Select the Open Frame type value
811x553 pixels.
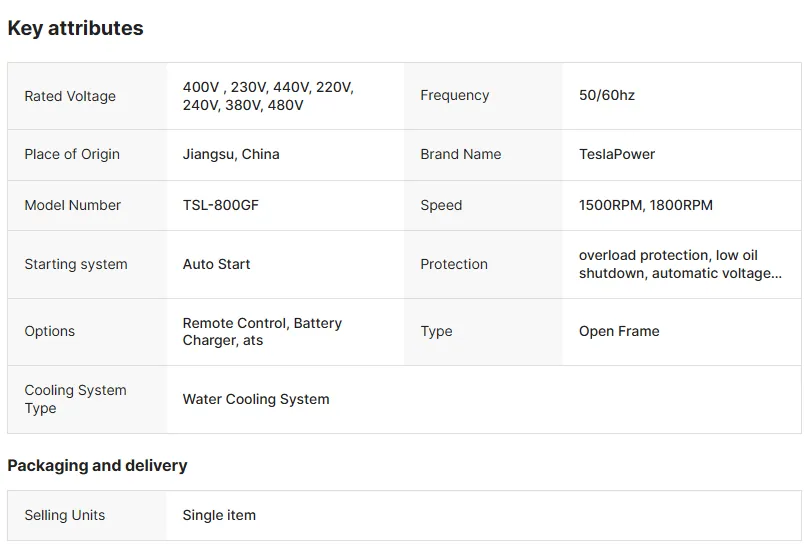619,331
